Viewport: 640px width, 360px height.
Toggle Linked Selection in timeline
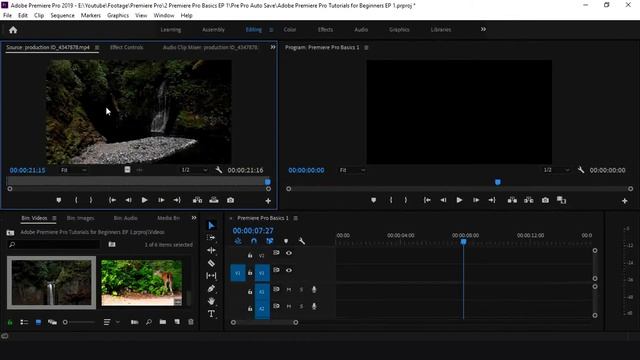point(270,241)
